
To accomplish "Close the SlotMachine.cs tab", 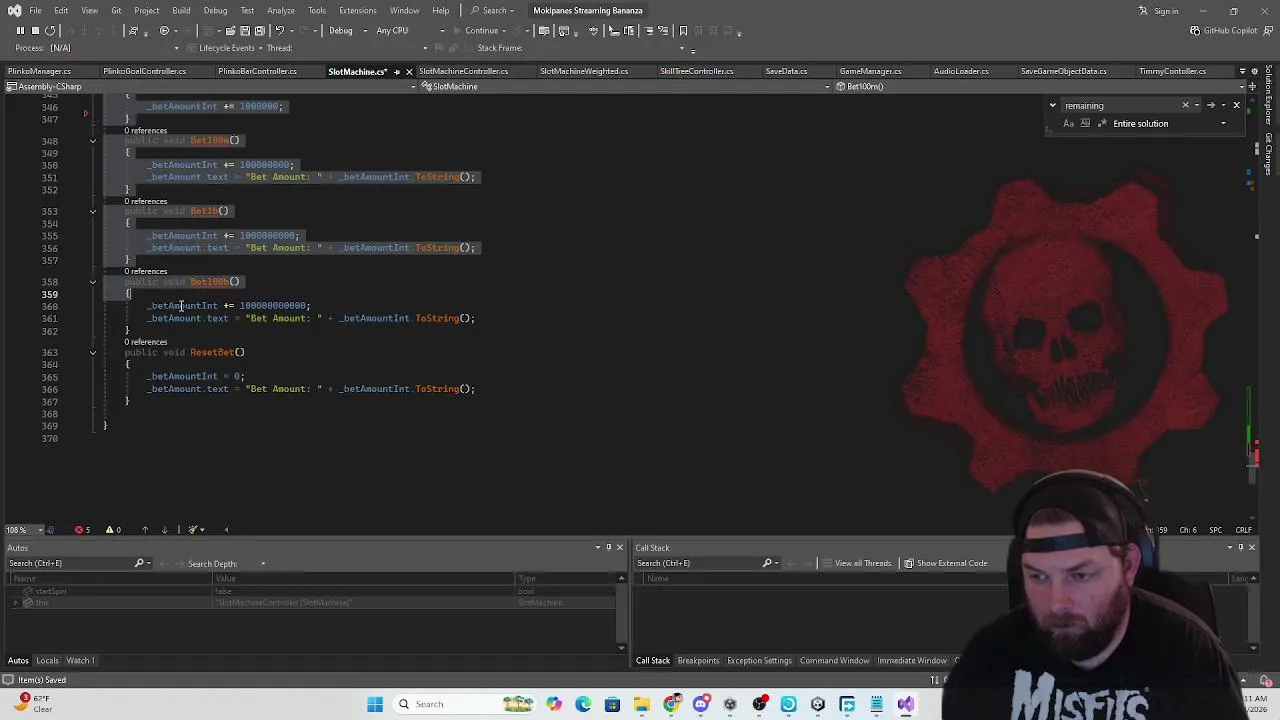I will pos(408,72).
